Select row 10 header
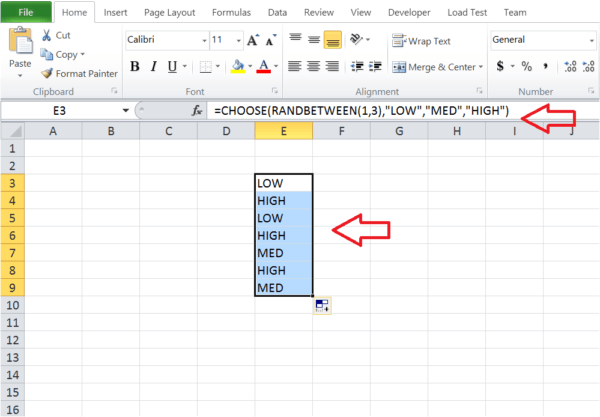The image size is (600, 417). click(13, 305)
